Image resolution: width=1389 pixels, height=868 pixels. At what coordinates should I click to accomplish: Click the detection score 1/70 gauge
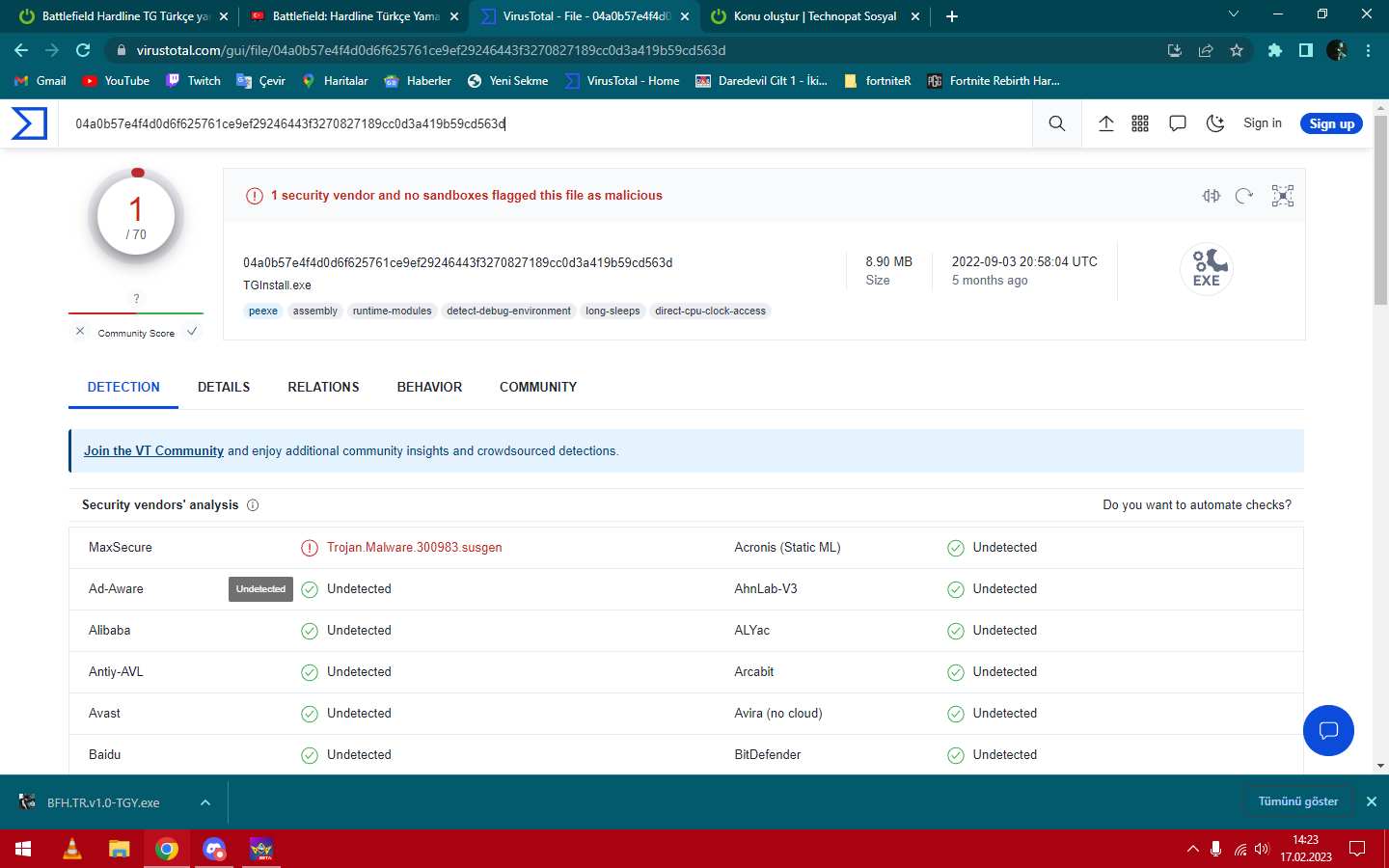(x=136, y=216)
